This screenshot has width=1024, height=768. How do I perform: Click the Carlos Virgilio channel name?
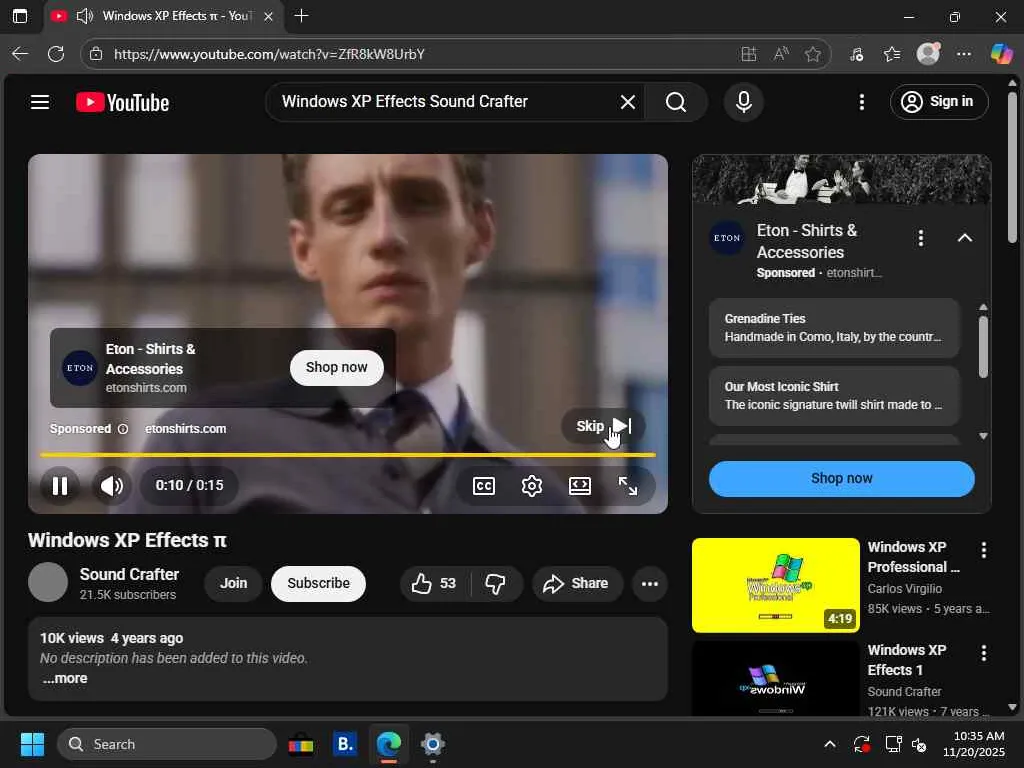coord(904,588)
